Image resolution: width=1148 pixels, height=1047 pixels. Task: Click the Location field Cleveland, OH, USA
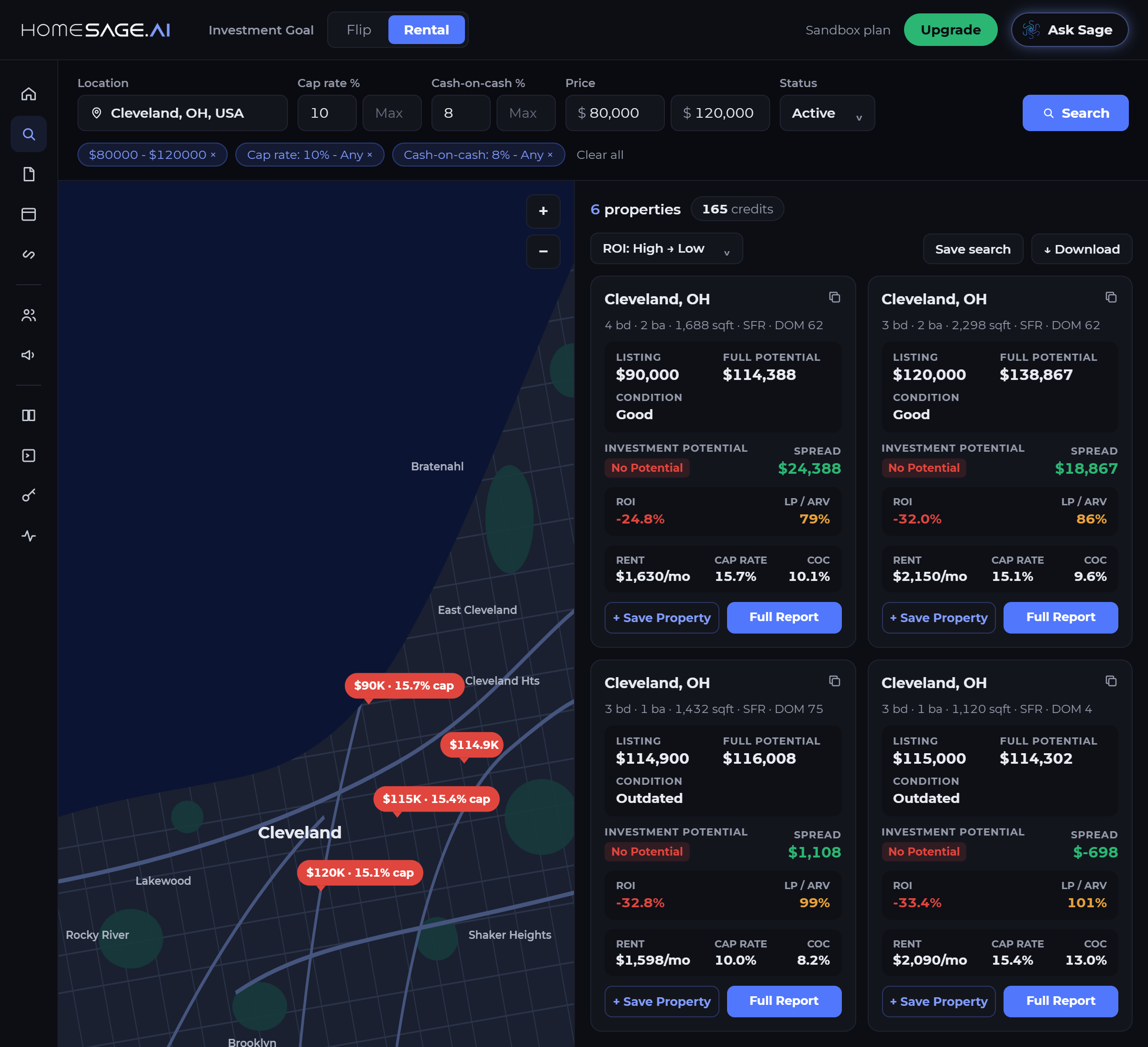point(182,113)
